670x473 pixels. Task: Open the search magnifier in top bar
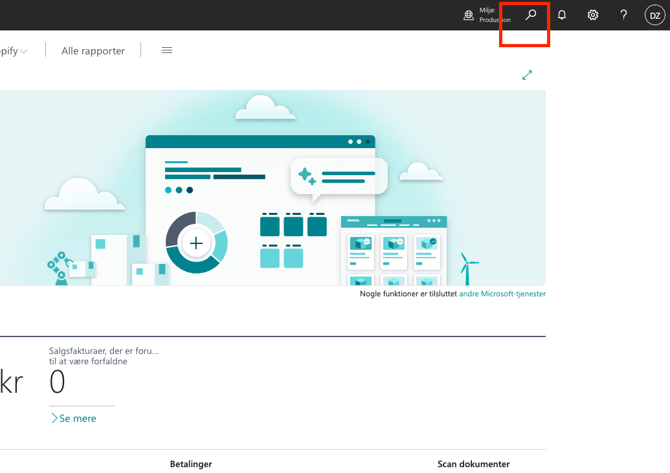point(531,15)
